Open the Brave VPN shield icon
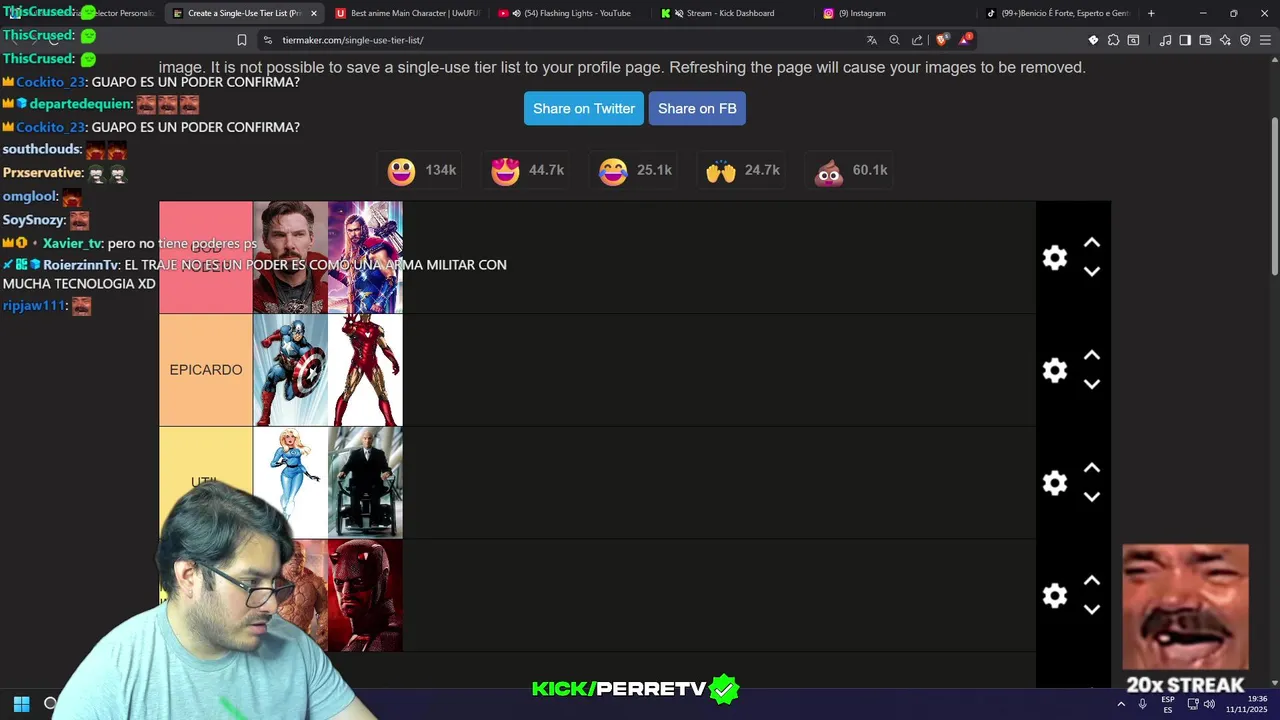1280x720 pixels. (1245, 40)
